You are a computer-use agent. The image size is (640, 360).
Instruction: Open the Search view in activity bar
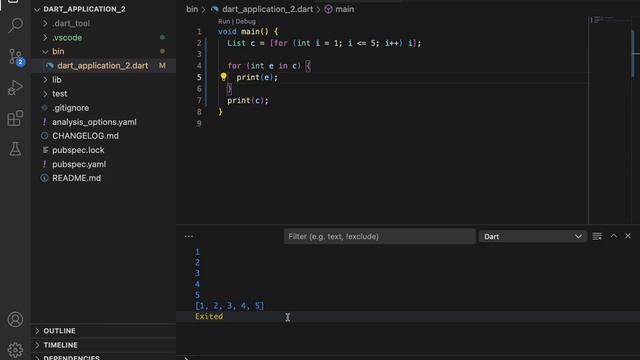[x=15, y=25]
